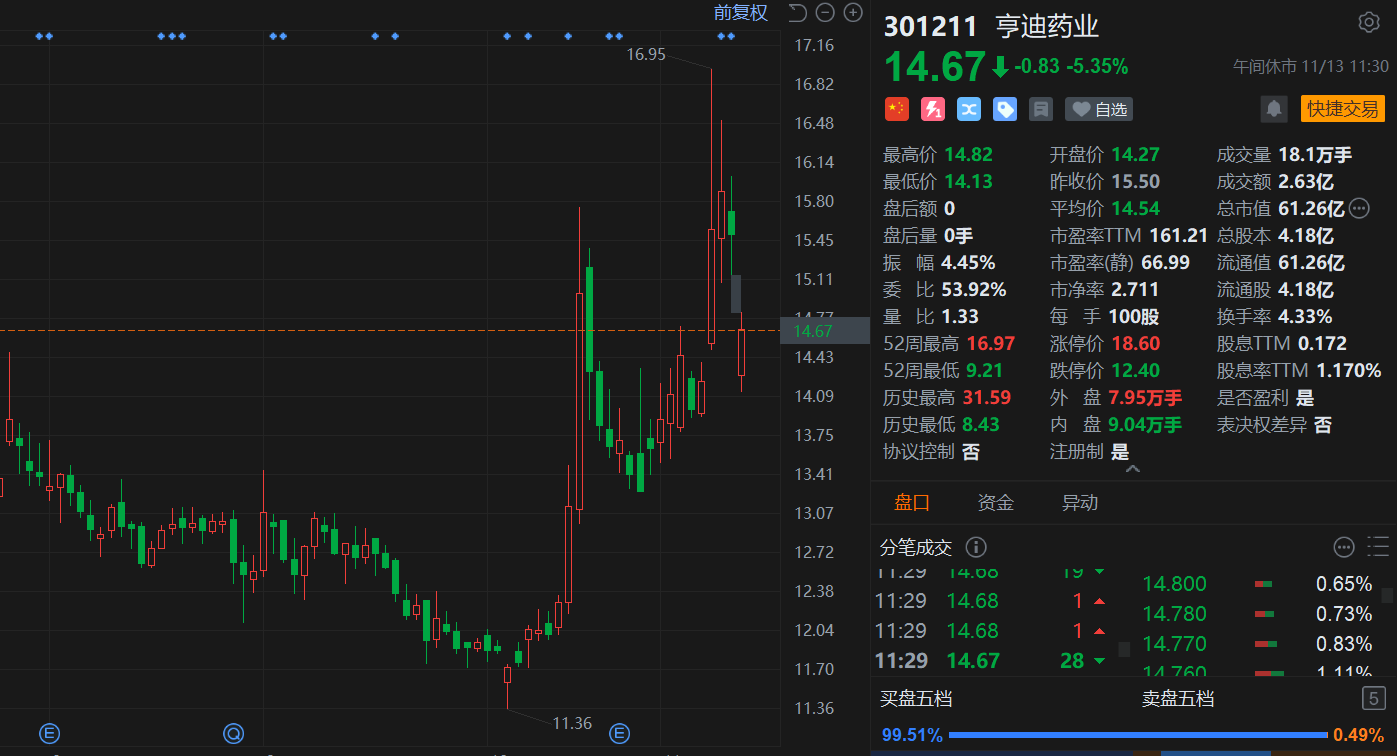Click the E marker near the 11.36 low
This screenshot has width=1397, height=756.
tap(620, 734)
